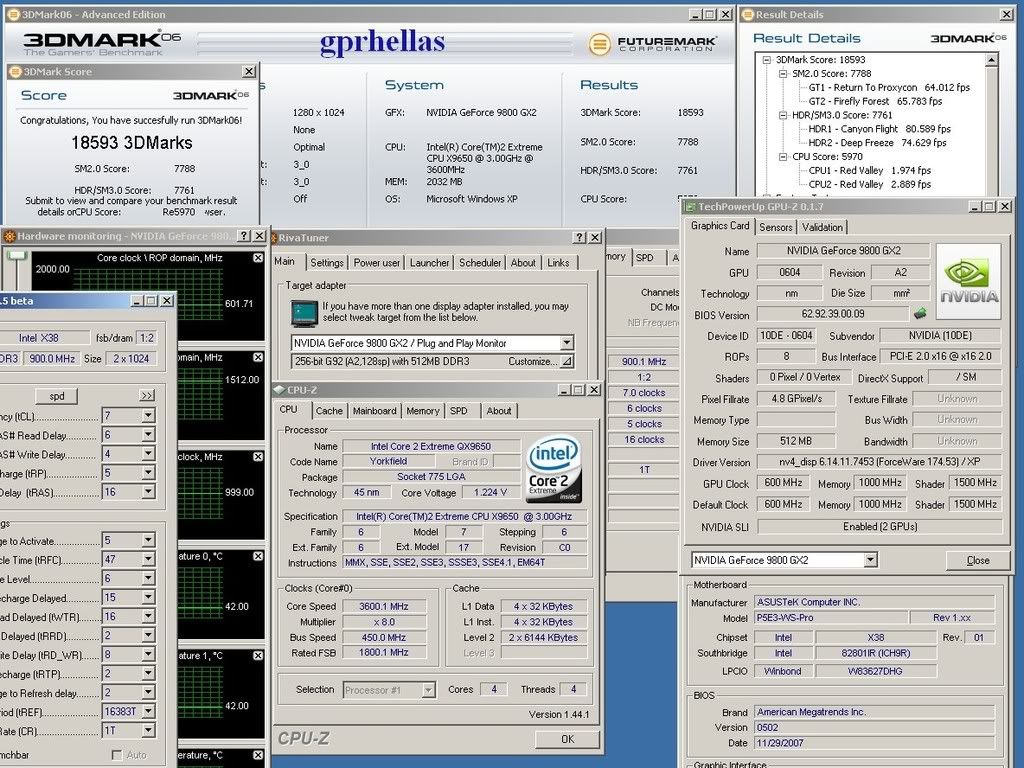The image size is (1024, 768).
Task: Click the spd button in memory timings window
Action: [x=57, y=396]
